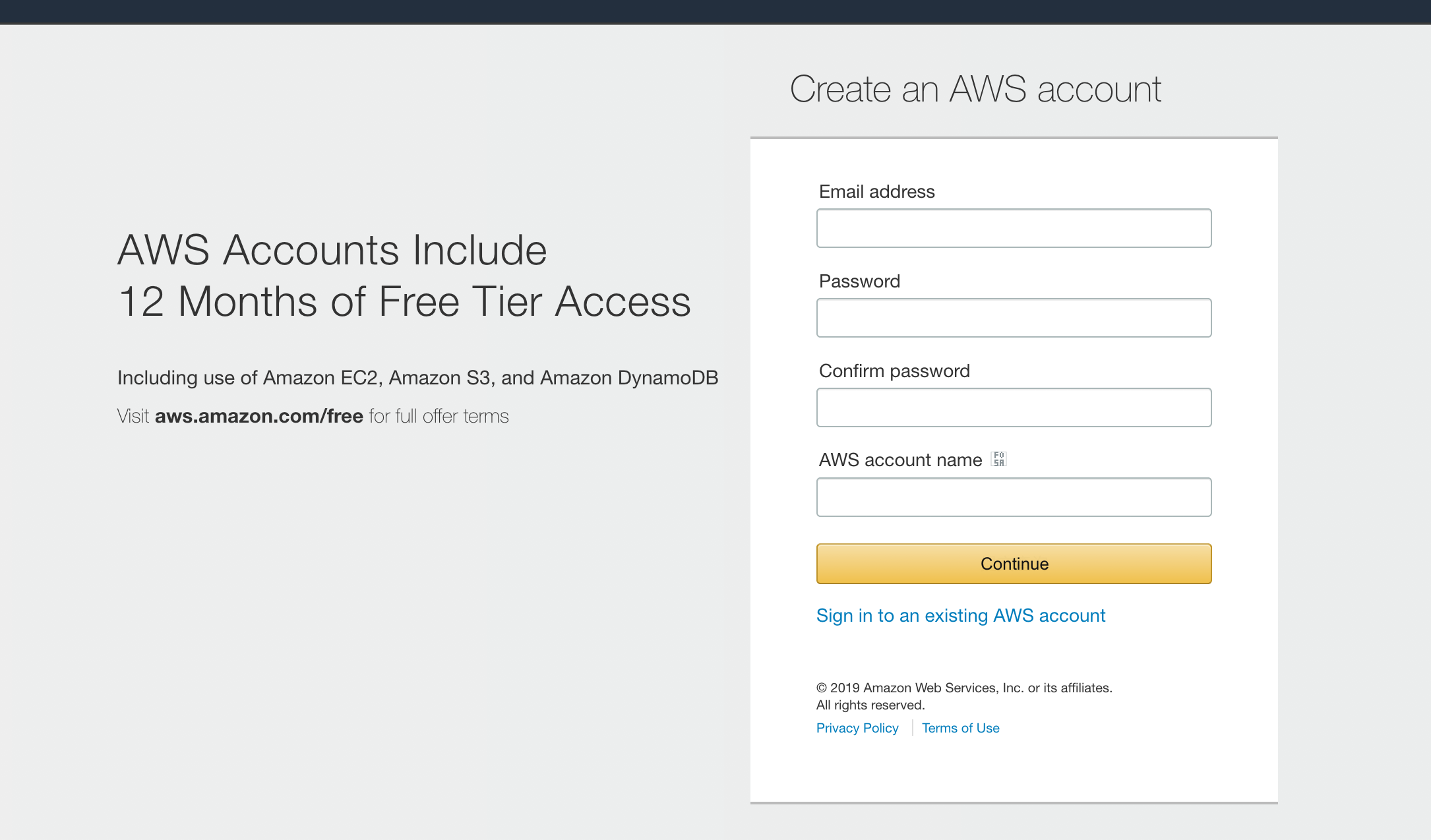
Task: Click into the Password input box
Action: (1014, 318)
